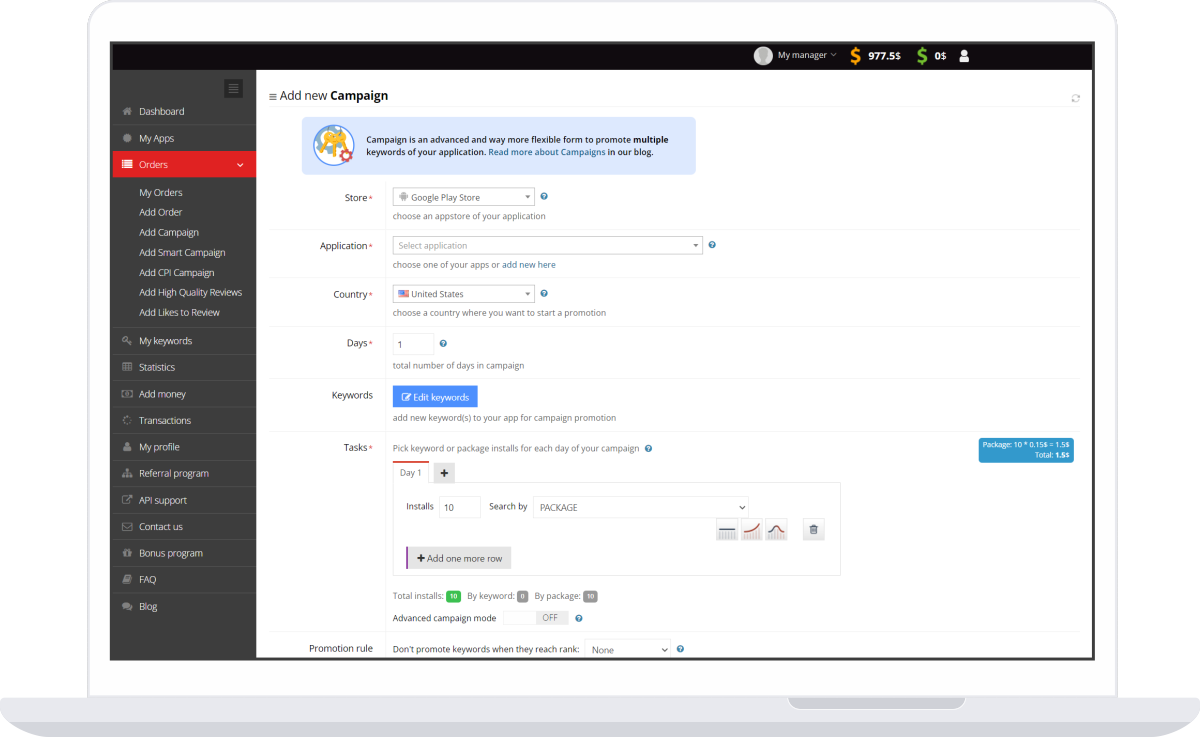
Task: Select the bell curve distribution icon
Action: click(777, 530)
